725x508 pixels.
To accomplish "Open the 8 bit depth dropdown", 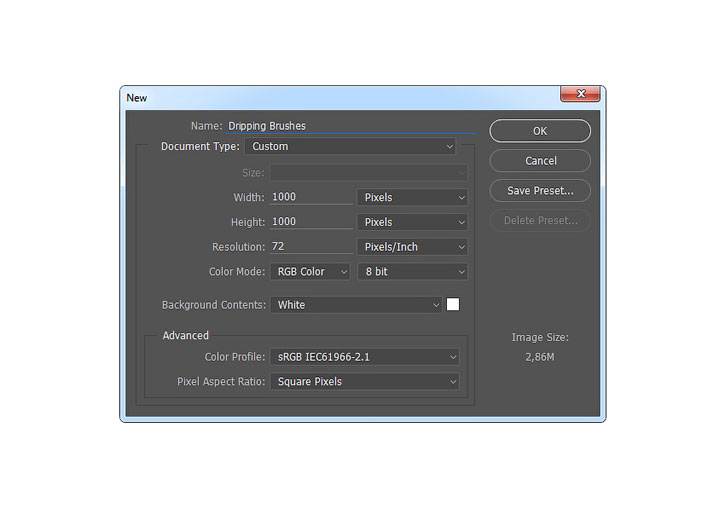I will pos(412,272).
